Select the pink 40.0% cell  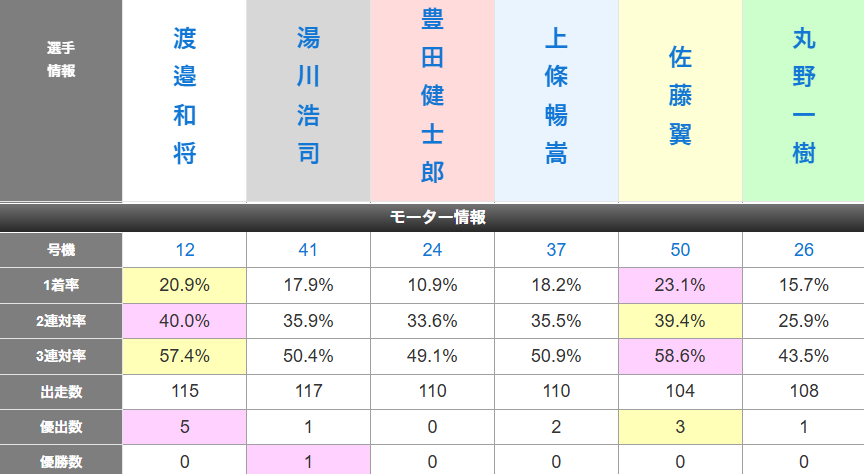(x=185, y=321)
